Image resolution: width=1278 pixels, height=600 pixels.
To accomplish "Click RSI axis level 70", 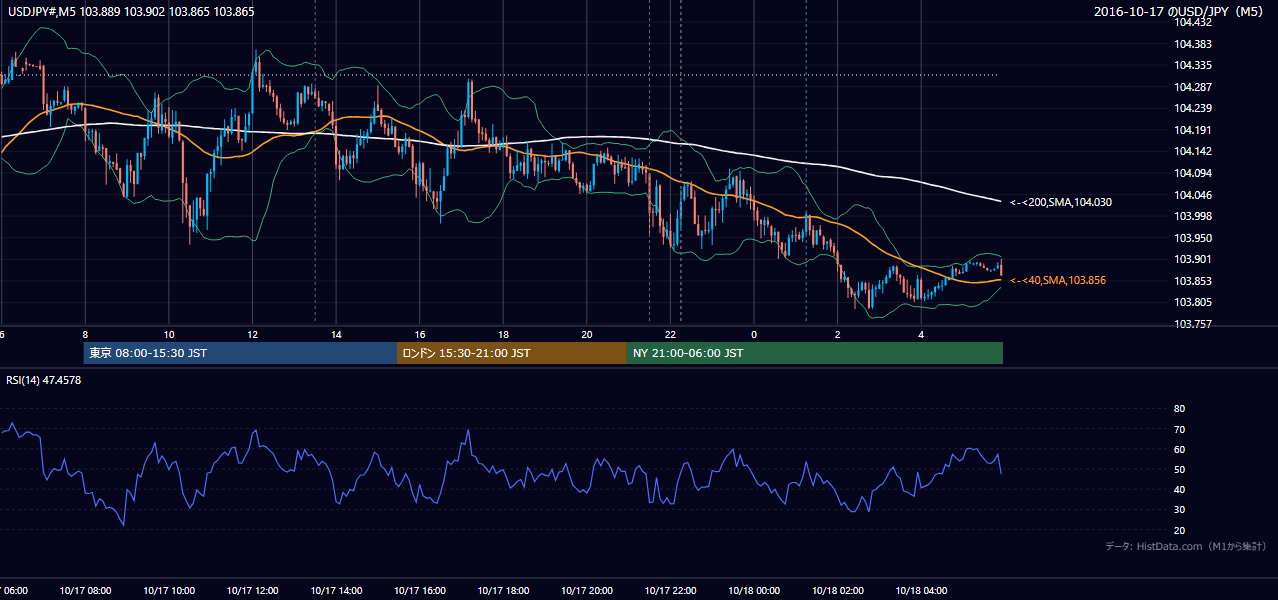I will click(1179, 429).
